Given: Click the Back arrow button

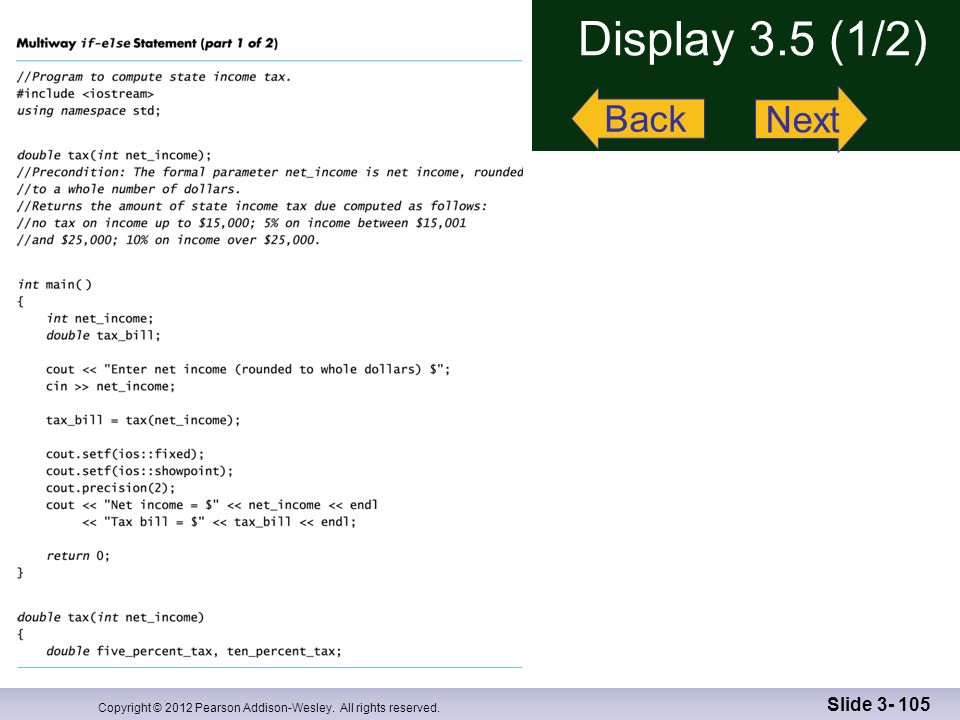Looking at the screenshot, I should [639, 119].
